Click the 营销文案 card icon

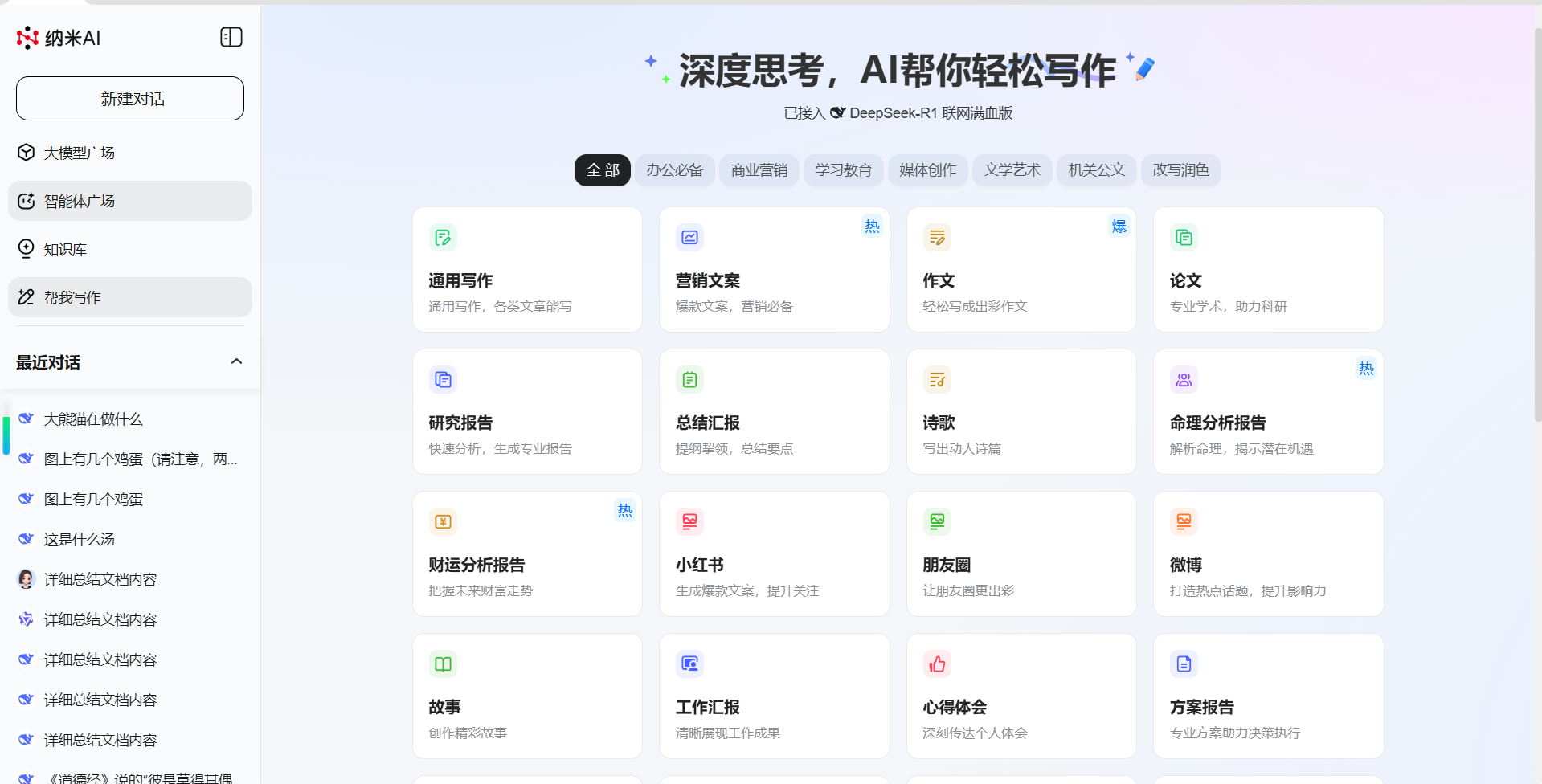[689, 238]
